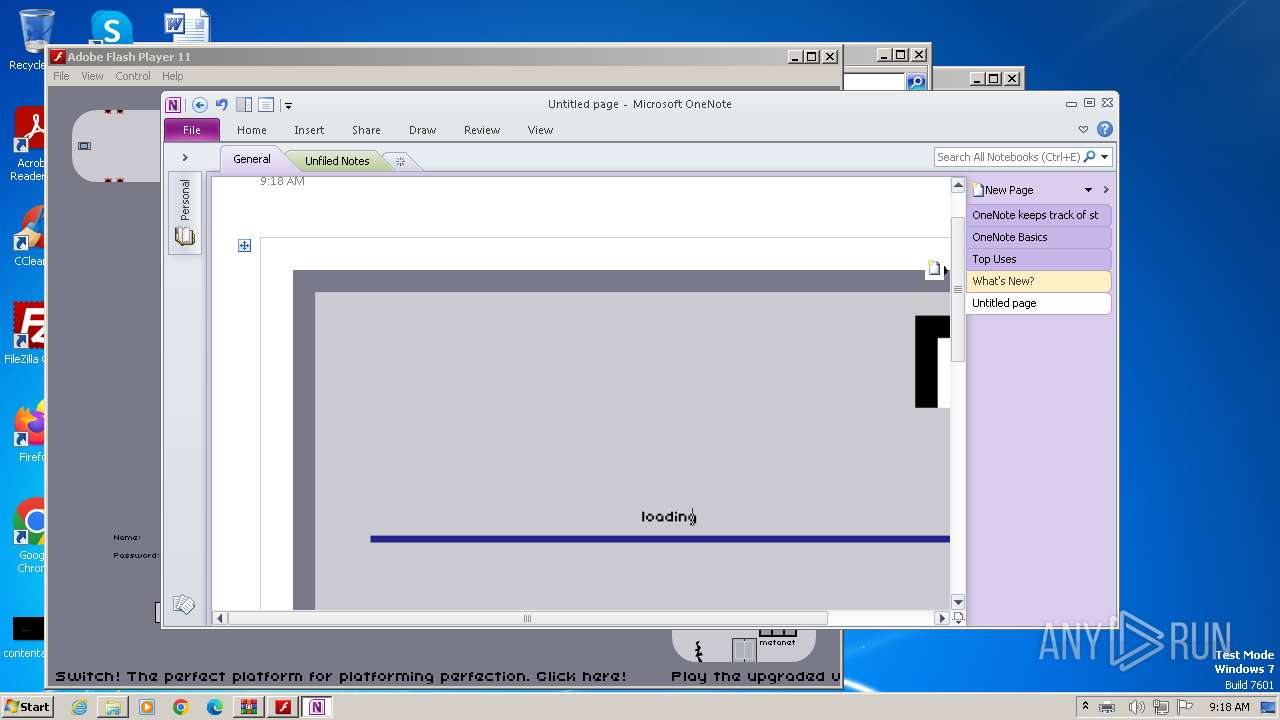The height and width of the screenshot is (720, 1280).
Task: Open the New Page dropdown arrow
Action: pos(1088,190)
